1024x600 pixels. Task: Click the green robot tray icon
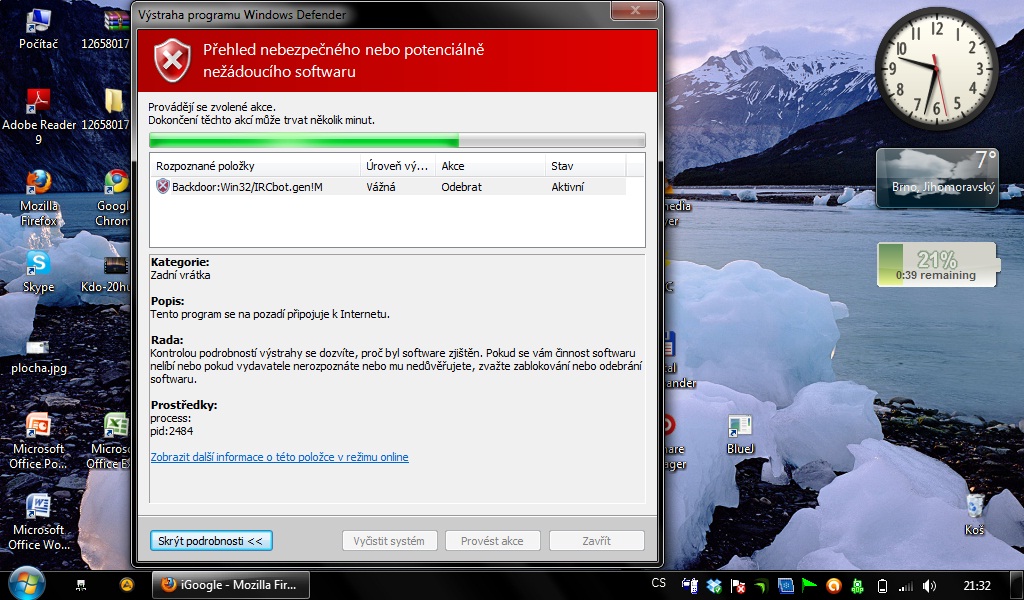857,586
